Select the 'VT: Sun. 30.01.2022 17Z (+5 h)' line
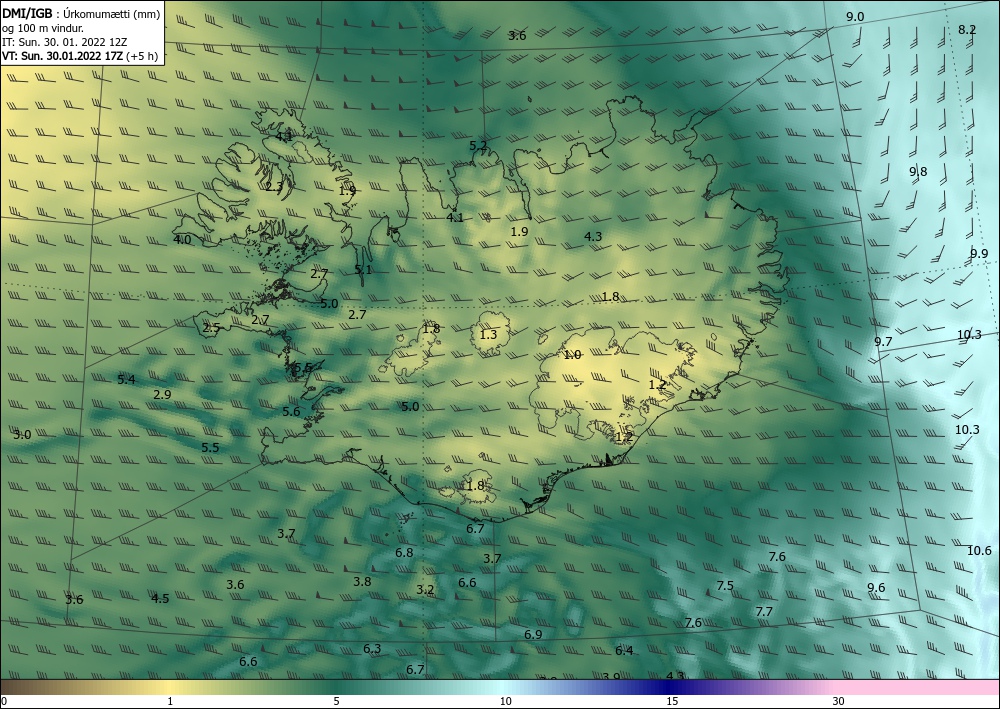Screen dimensions: 1000x709 click(80, 55)
